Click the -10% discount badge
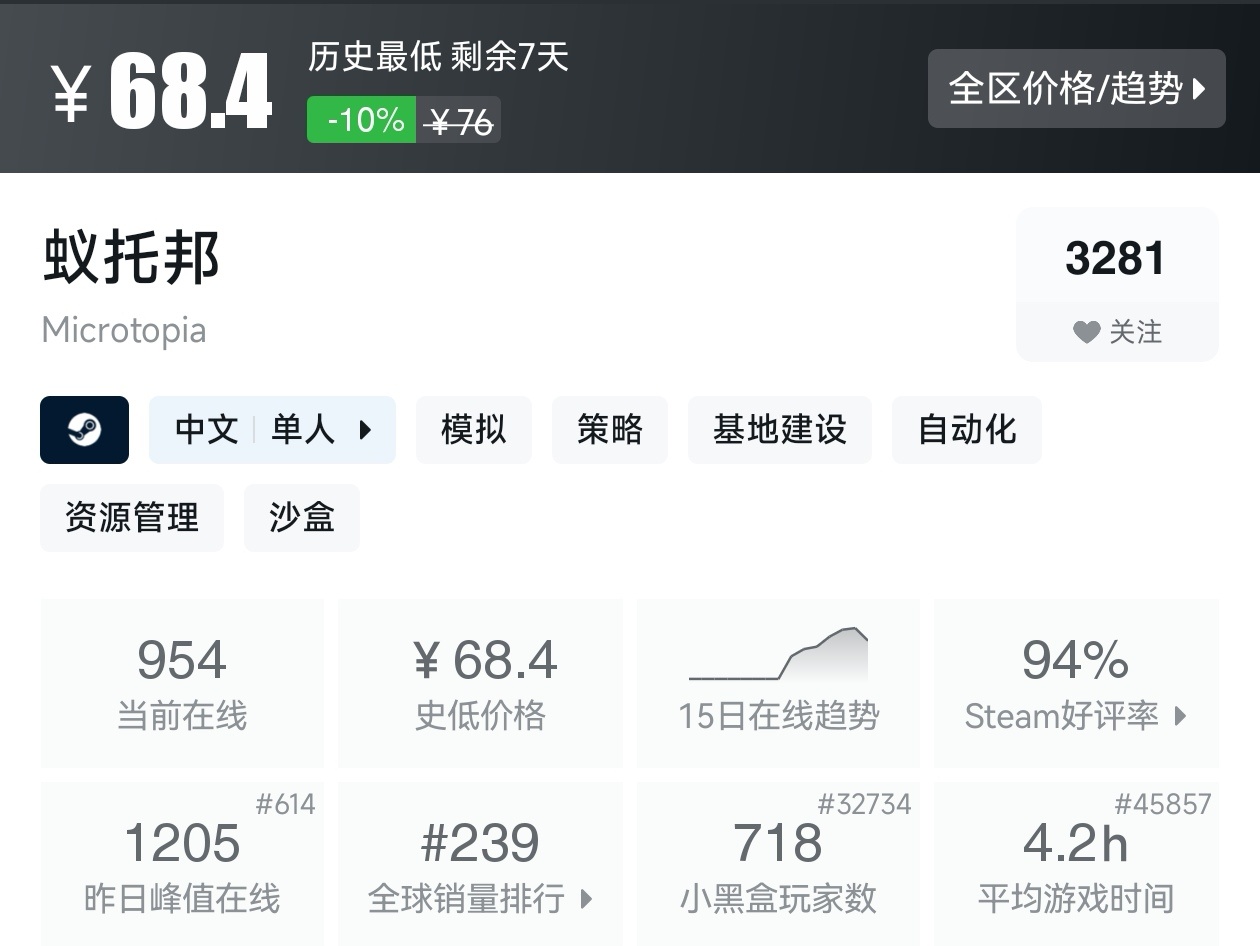 [x=361, y=119]
